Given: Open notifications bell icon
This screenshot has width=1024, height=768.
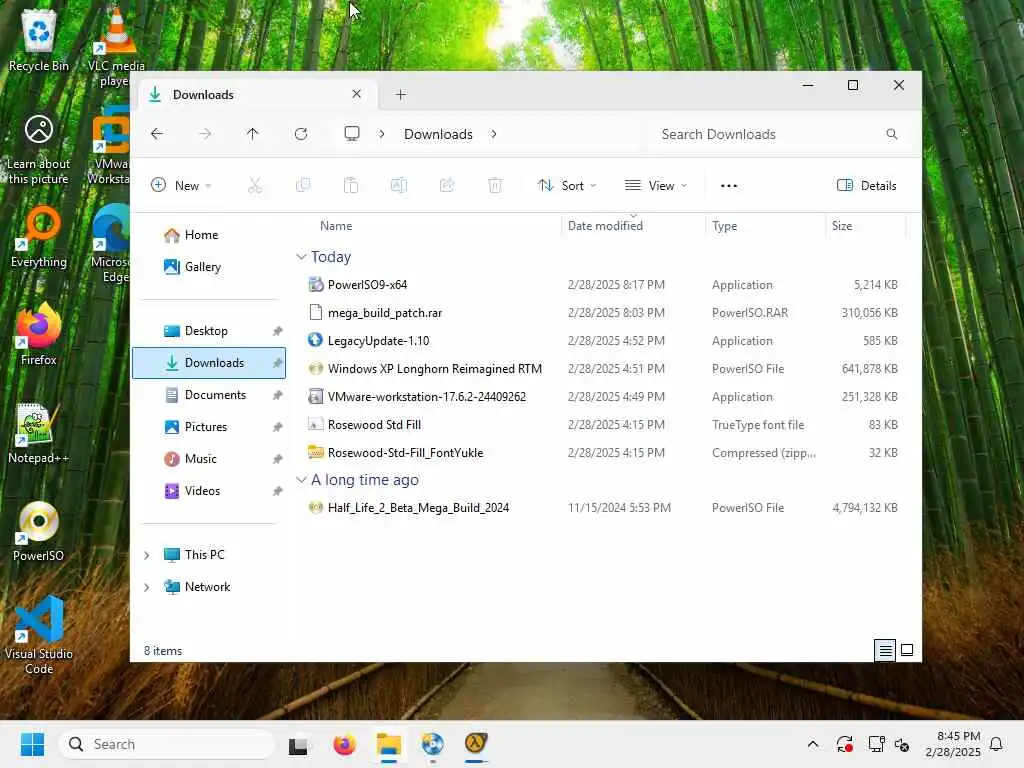Looking at the screenshot, I should (996, 744).
